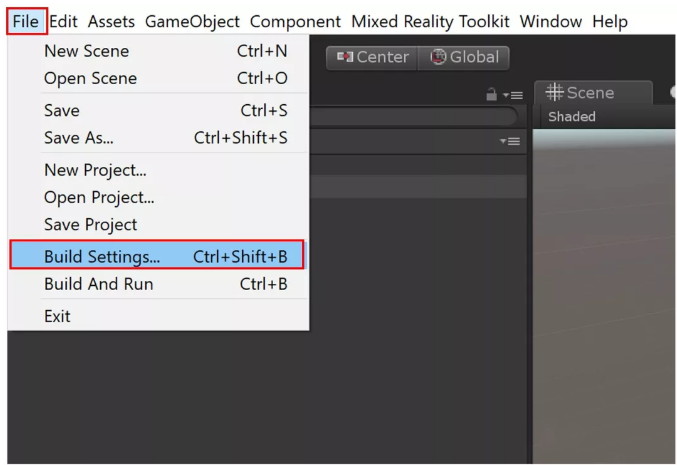Screen dimensions: 677x465
Task: Select Build Settings... from the File menu
Action: [x=157, y=256]
